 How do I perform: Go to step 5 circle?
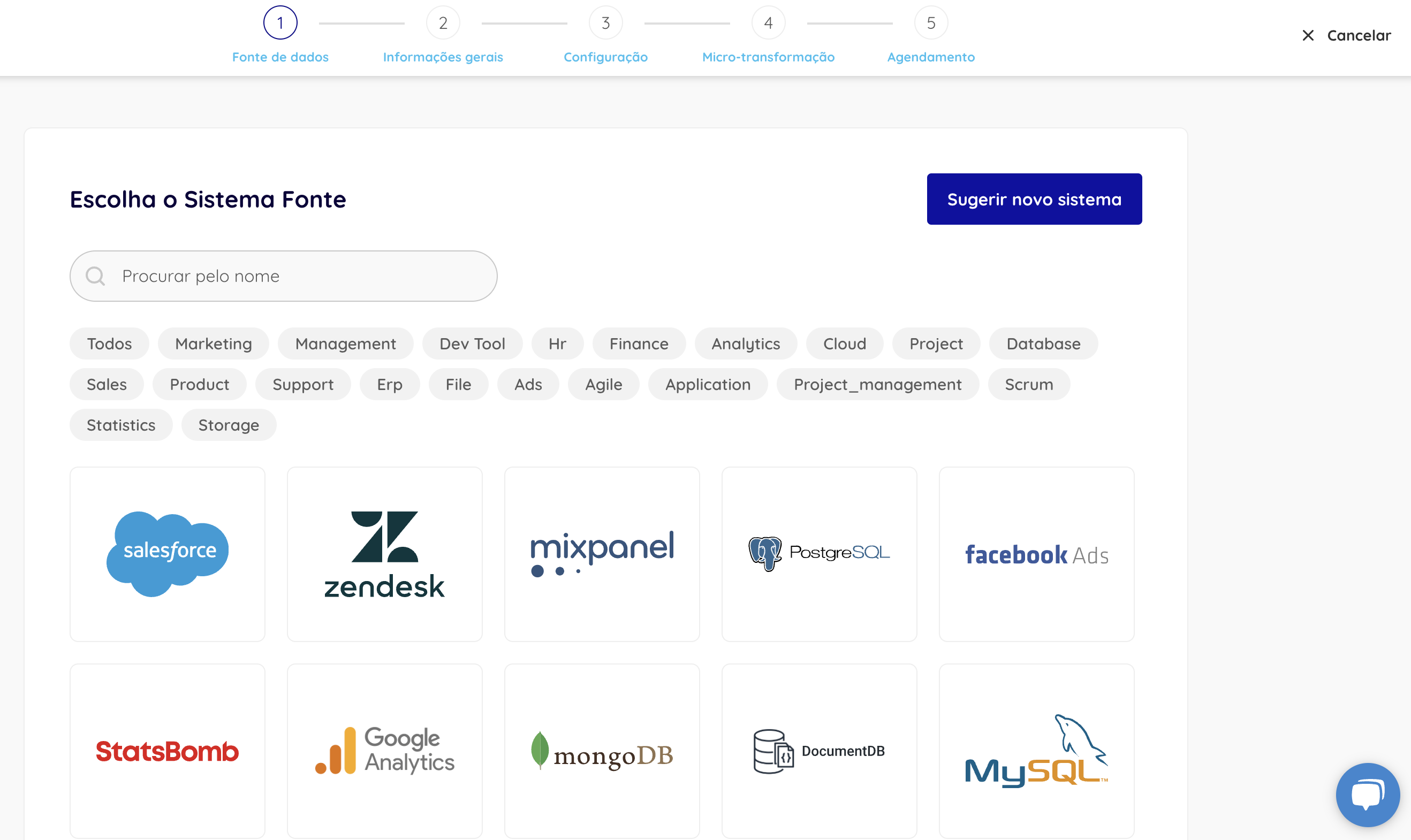[931, 22]
